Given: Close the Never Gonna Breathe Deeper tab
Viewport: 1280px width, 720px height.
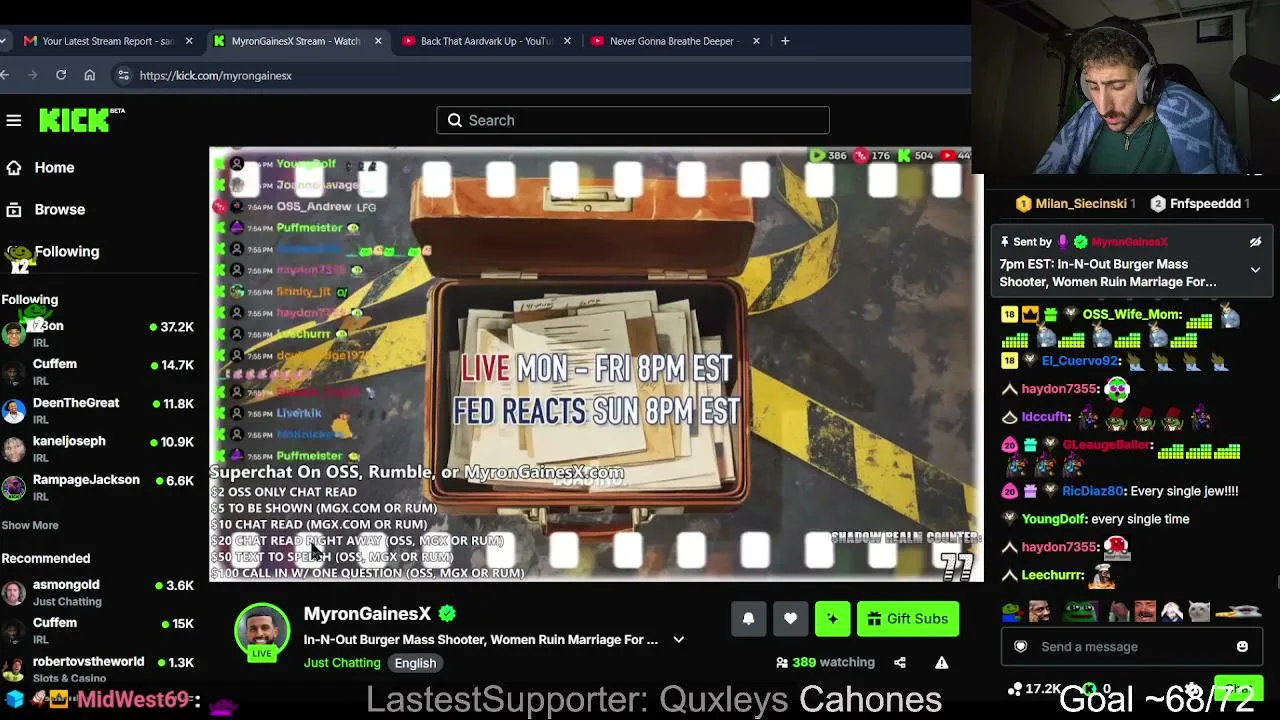Looking at the screenshot, I should click(x=756, y=41).
